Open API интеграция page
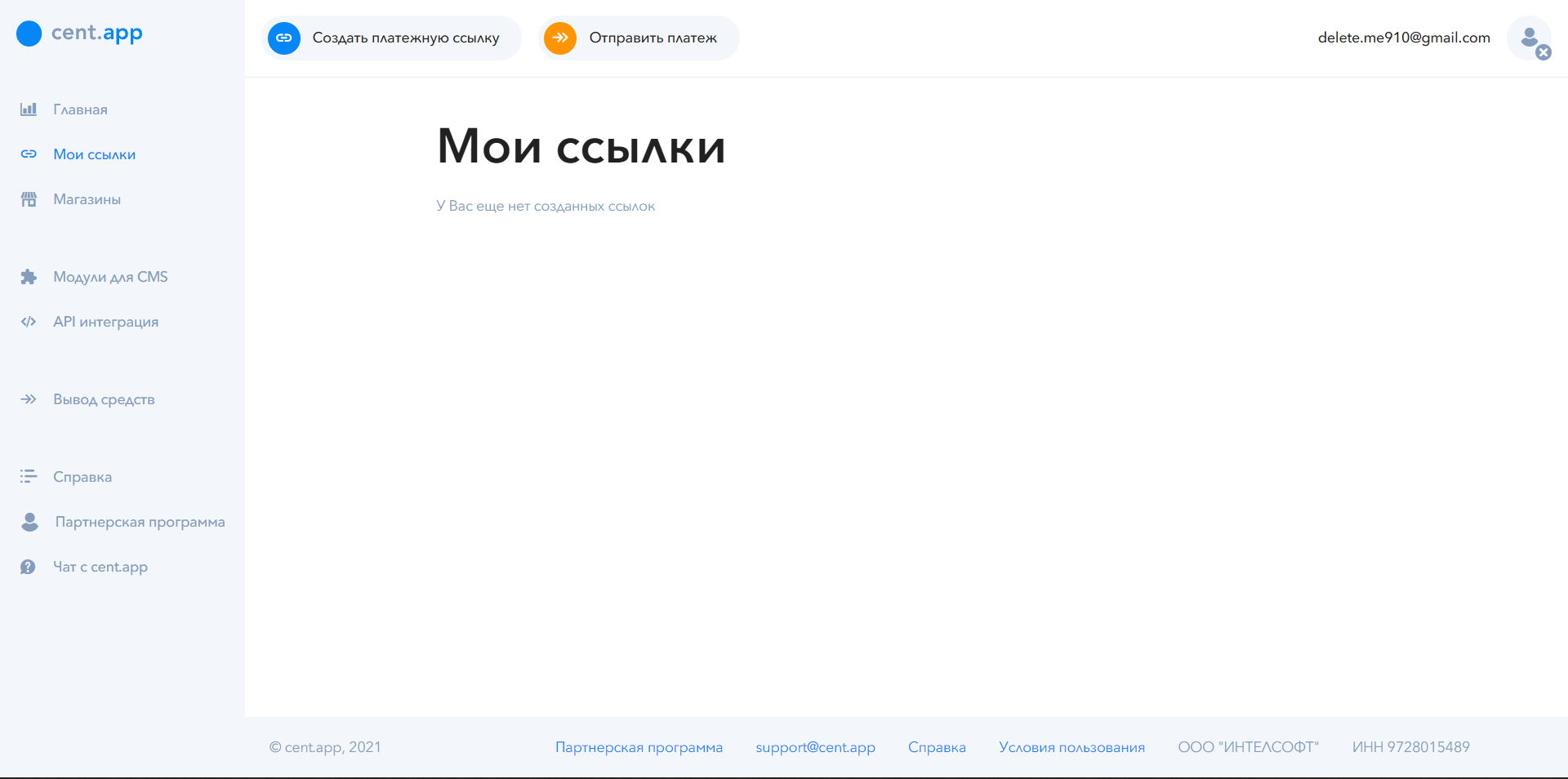This screenshot has height=779, width=1568. tap(106, 322)
